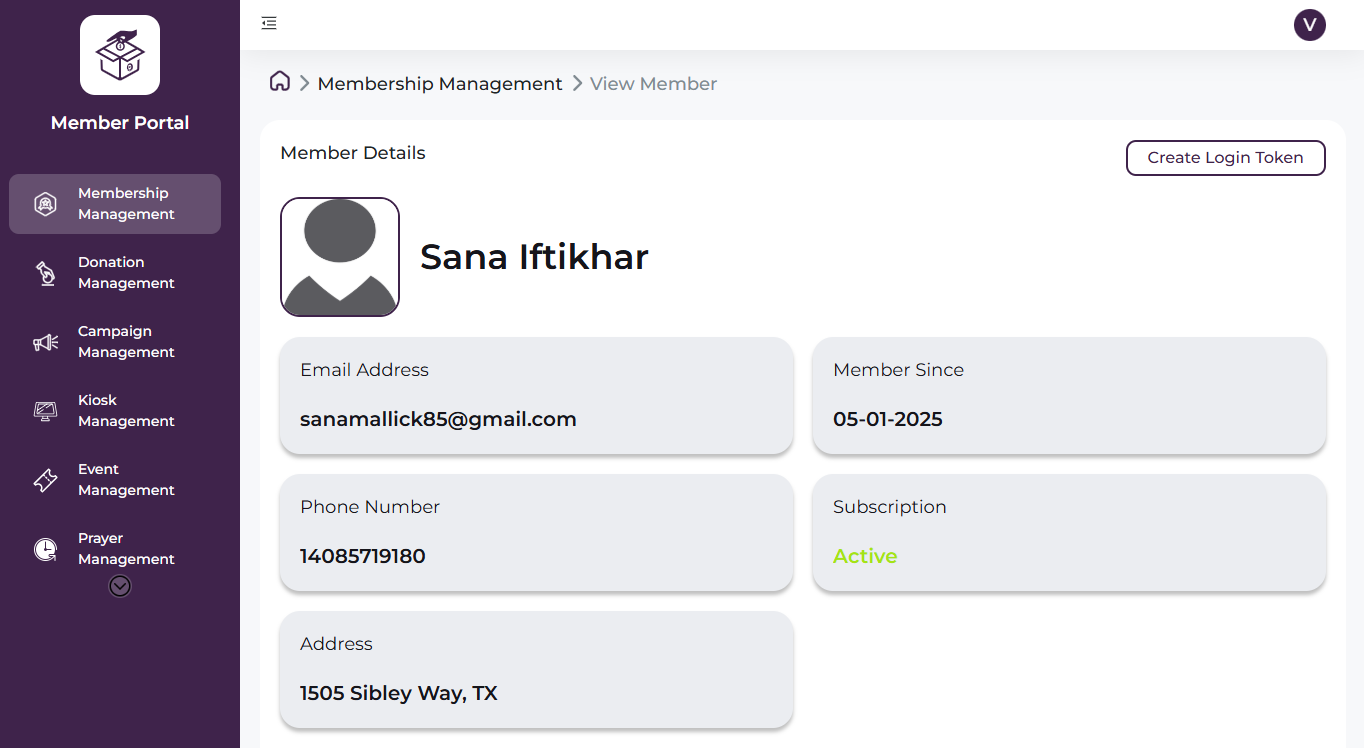The height and width of the screenshot is (748, 1364).
Task: Click the Member Portal logo icon
Action: (x=120, y=55)
